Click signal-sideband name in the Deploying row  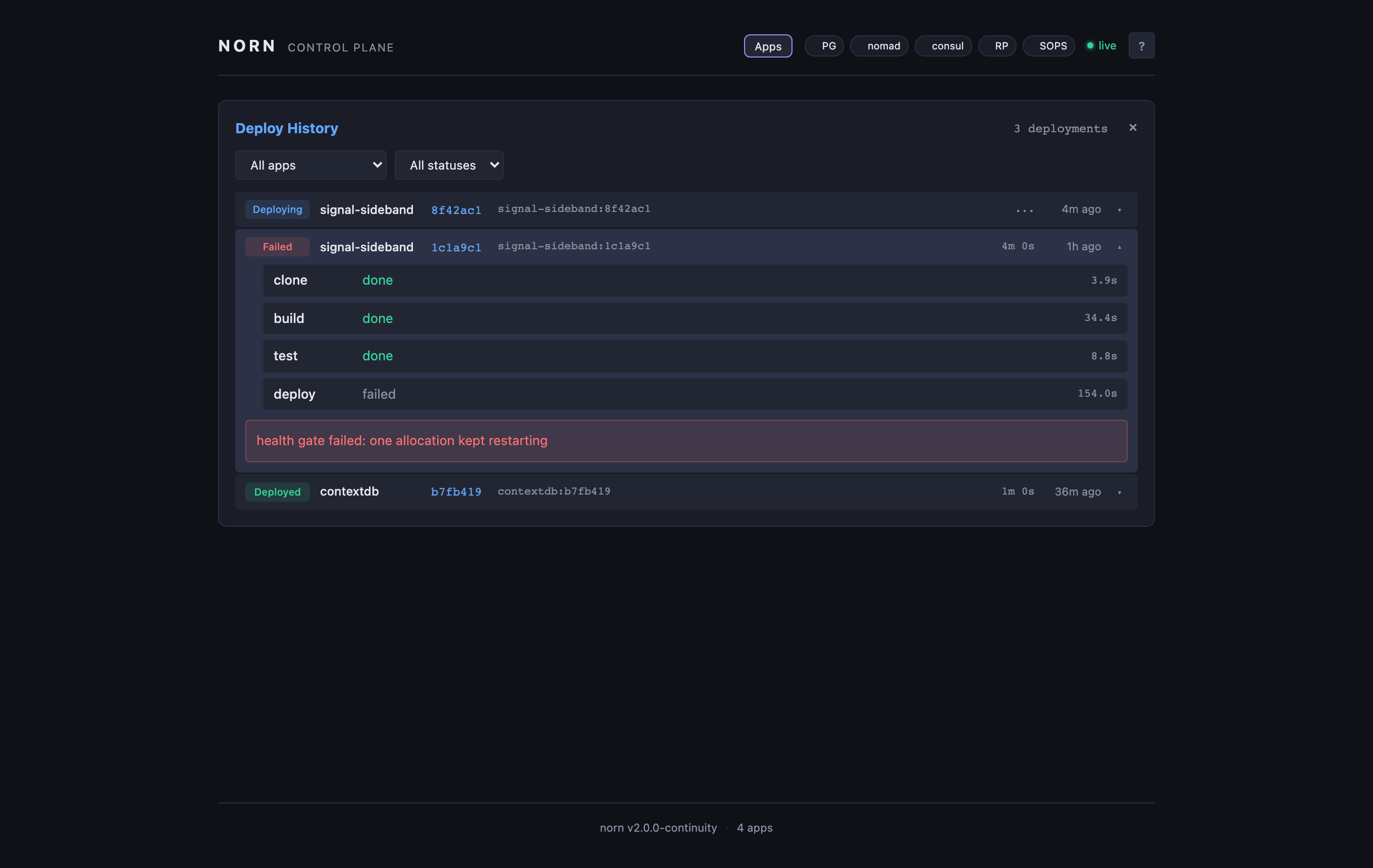366,210
